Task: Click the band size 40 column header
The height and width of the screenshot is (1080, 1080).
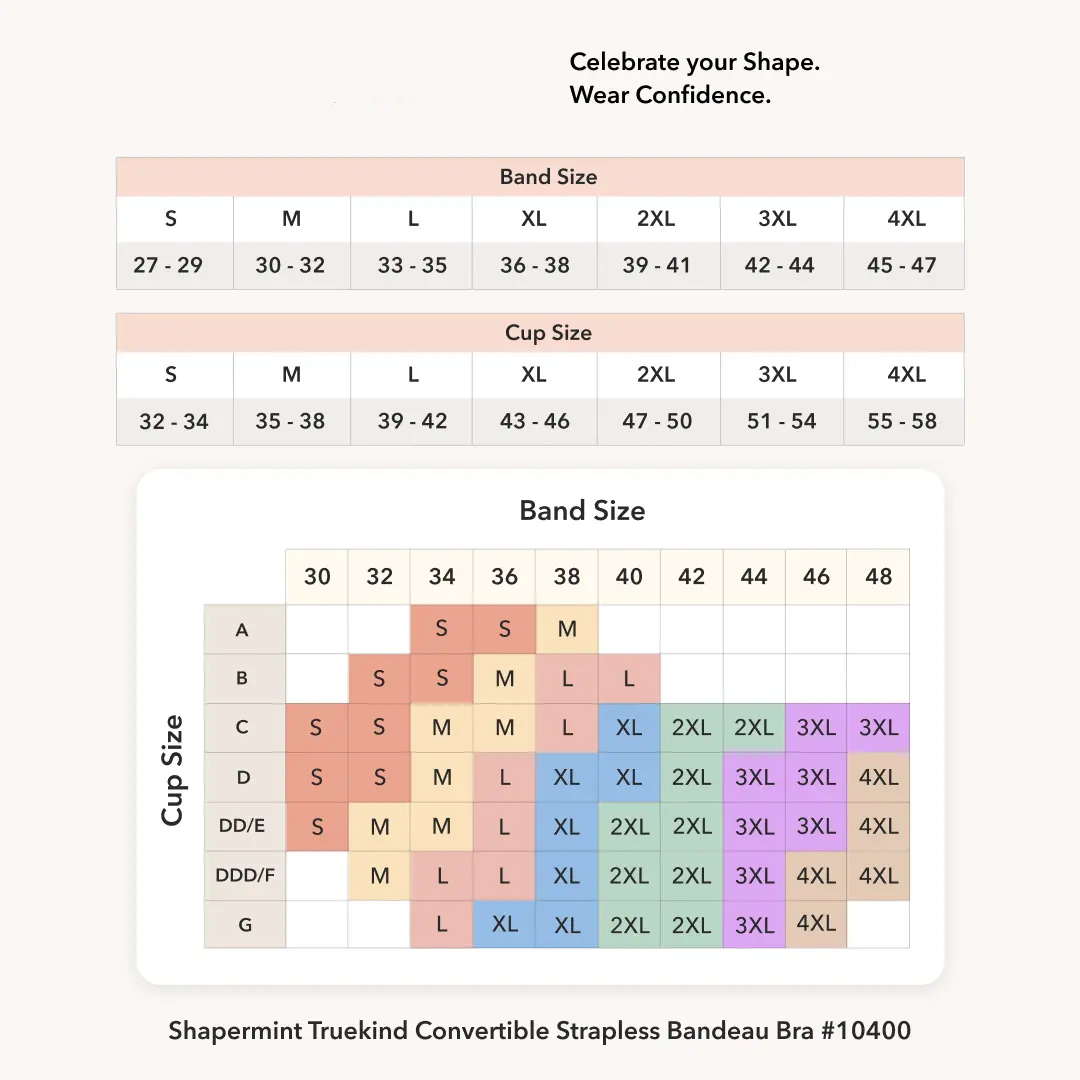Action: pos(629,577)
